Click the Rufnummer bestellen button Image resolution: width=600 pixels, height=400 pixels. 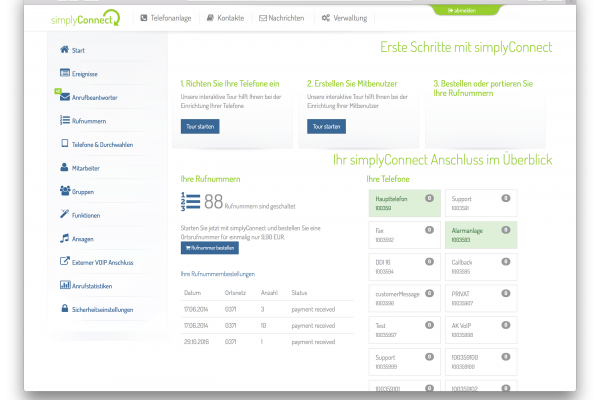210,248
